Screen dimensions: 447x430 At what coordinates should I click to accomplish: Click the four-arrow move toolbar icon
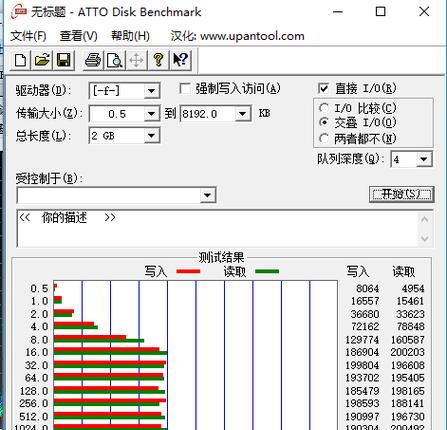pyautogui.click(x=136, y=60)
